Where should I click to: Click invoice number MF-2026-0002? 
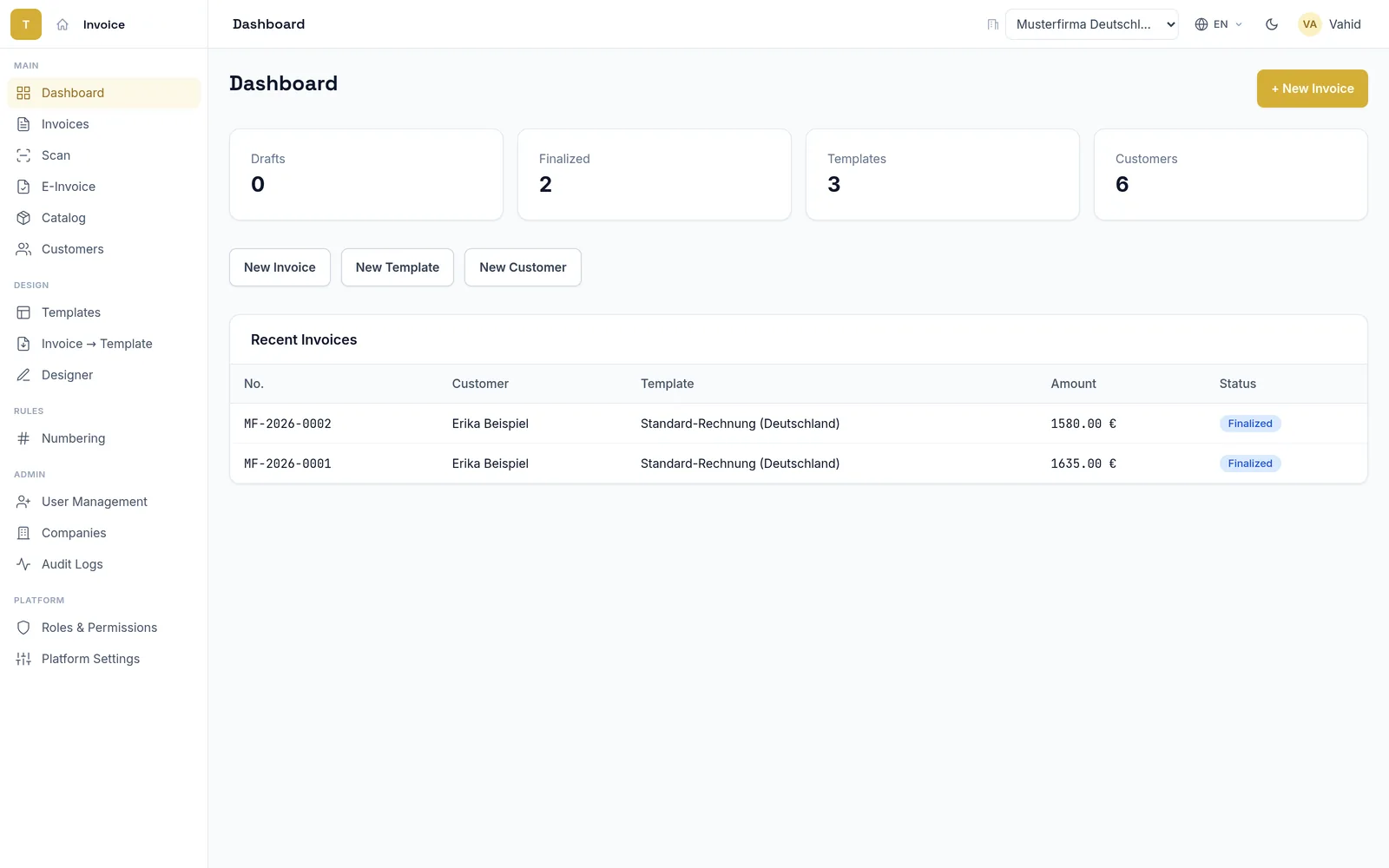pyautogui.click(x=287, y=424)
